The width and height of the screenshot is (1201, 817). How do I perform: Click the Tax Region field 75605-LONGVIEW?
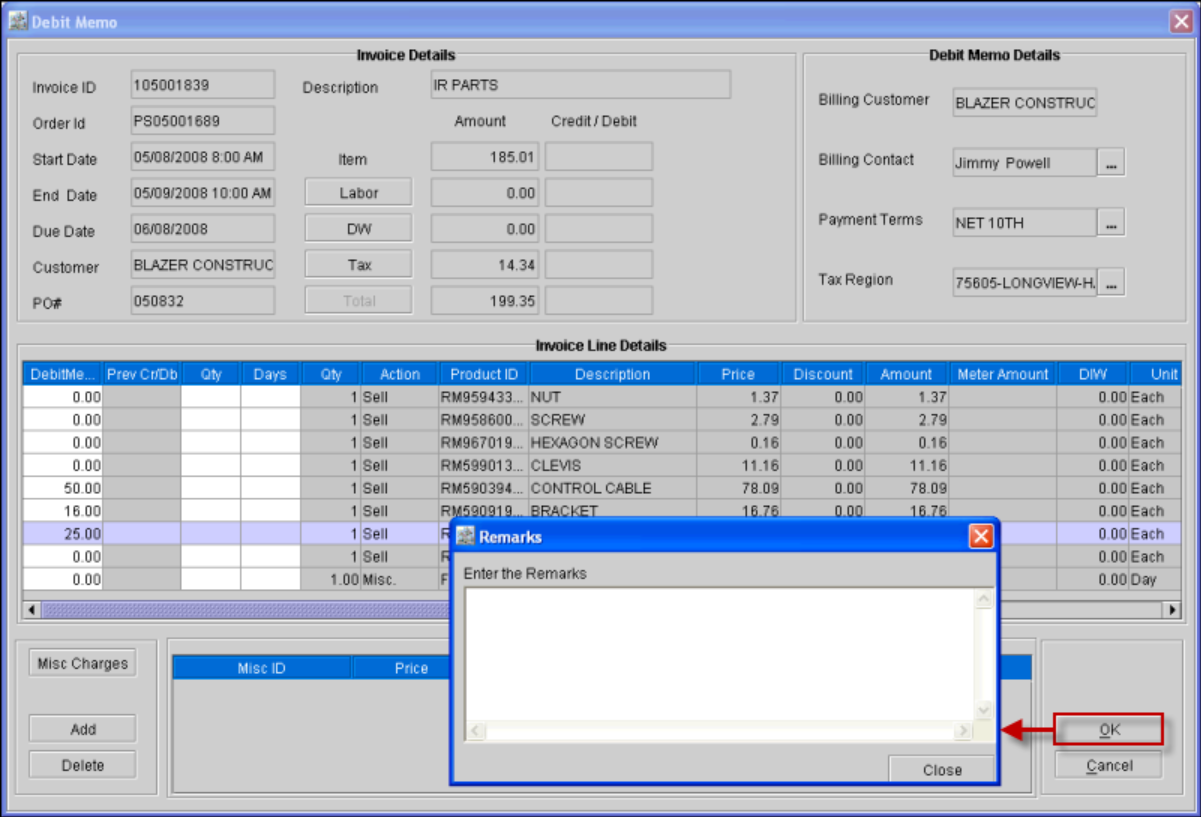[x=1024, y=283]
